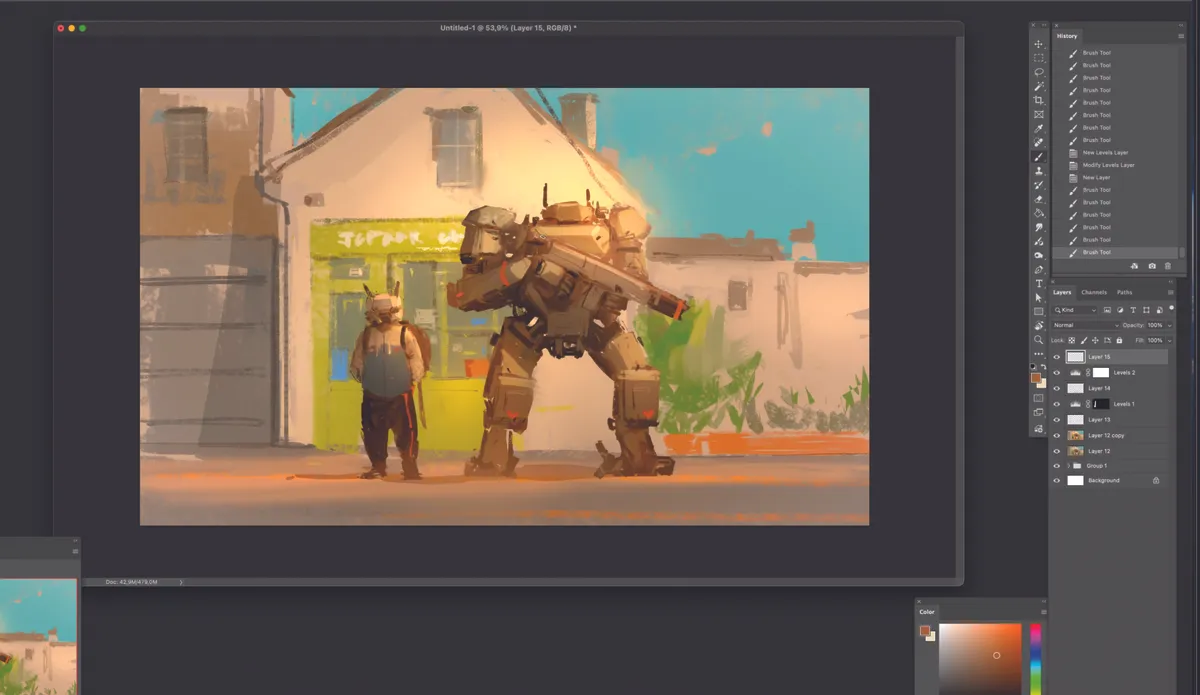Hide the Levels 2 adjustment layer

[1056, 372]
